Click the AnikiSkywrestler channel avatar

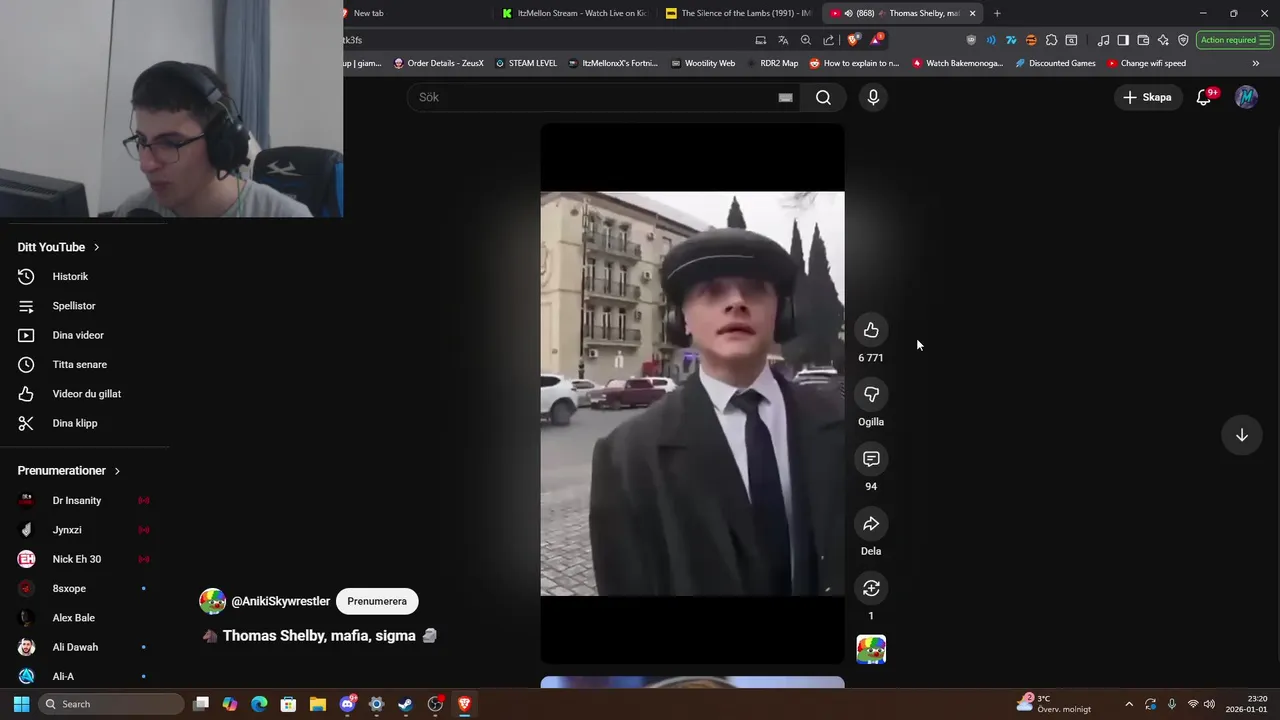coord(212,601)
